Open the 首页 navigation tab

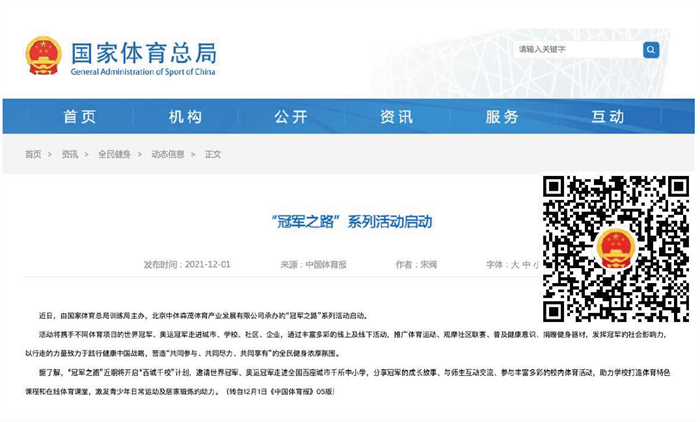(79, 117)
